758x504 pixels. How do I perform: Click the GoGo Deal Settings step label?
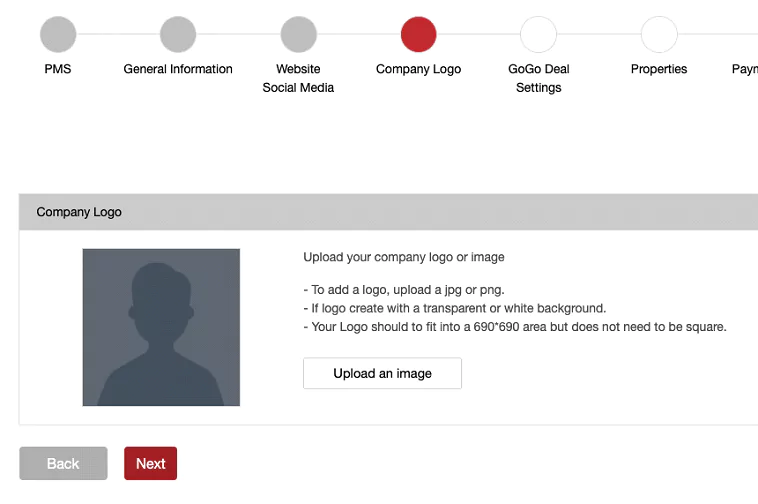[x=539, y=78]
